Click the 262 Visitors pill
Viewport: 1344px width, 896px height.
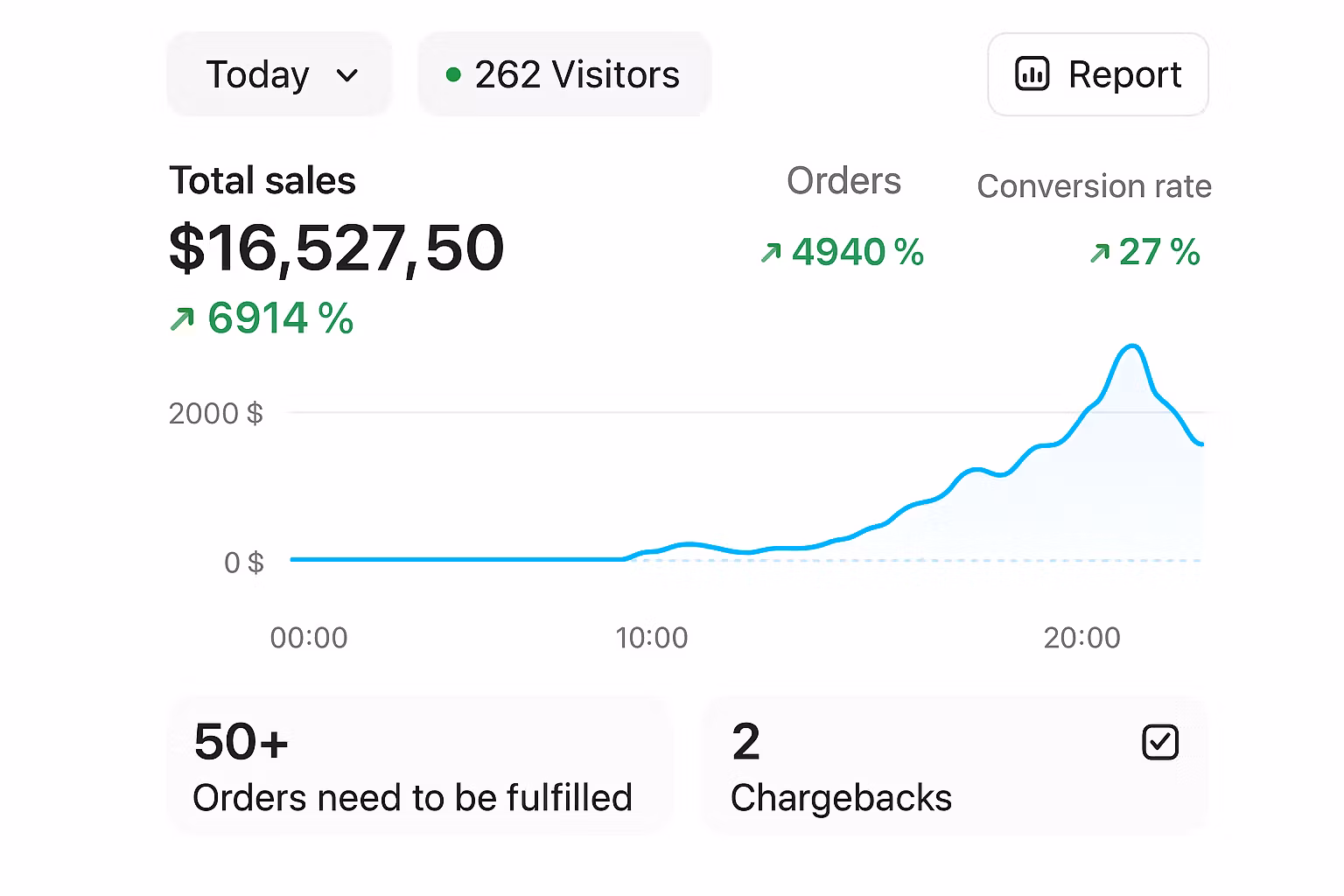tap(564, 74)
